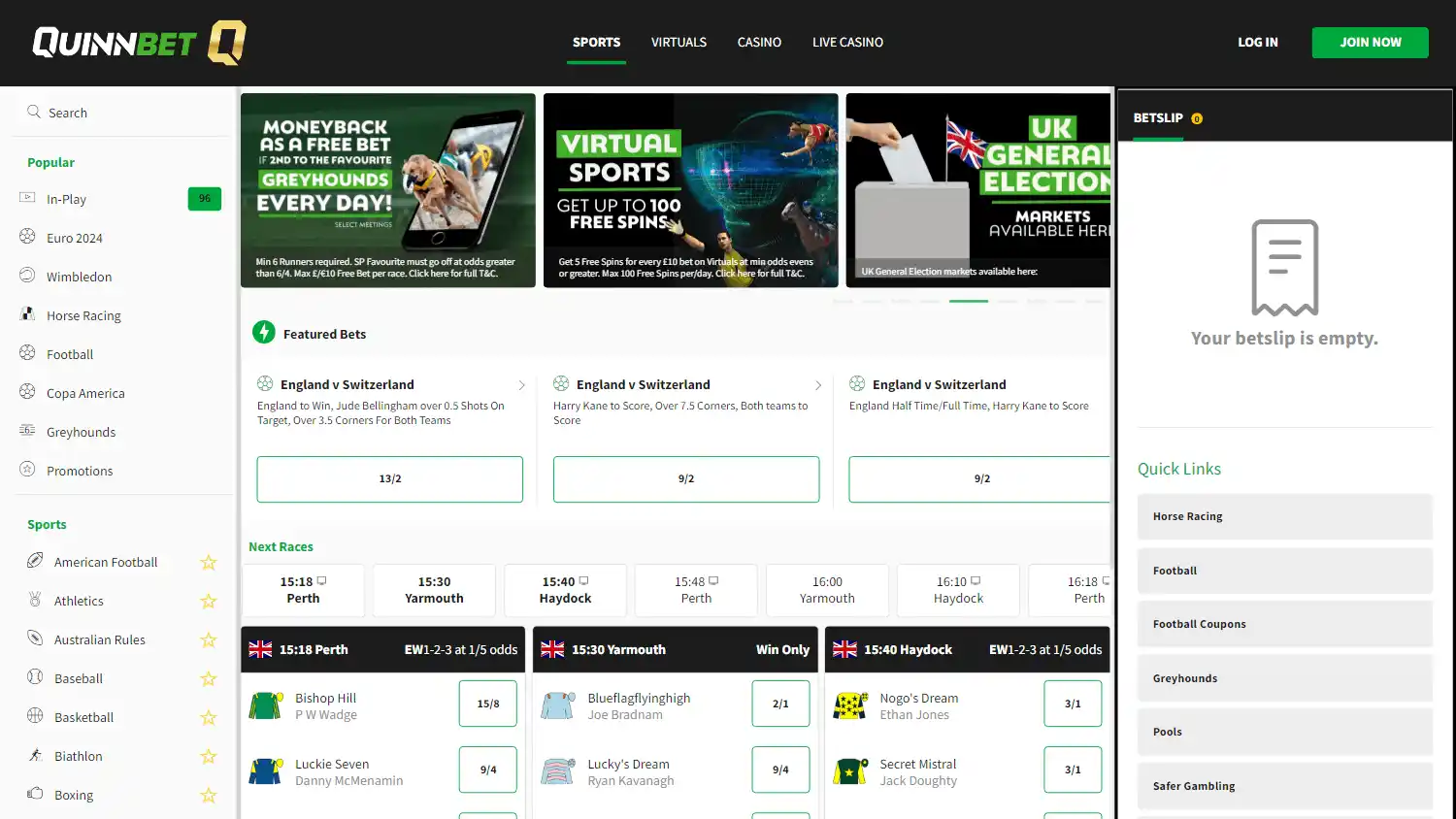Select the 16:00 Yarmouth race tab
The height and width of the screenshot is (819, 1456).
(x=827, y=590)
